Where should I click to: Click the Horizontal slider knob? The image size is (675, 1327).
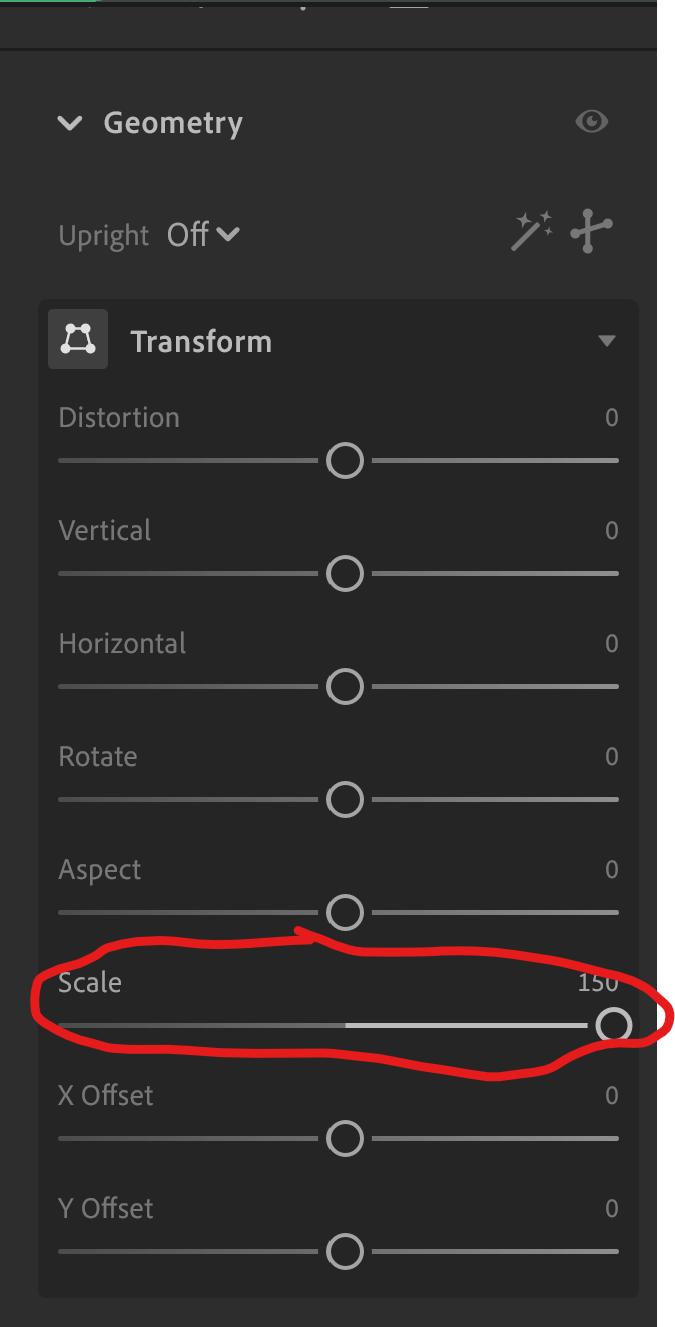(x=345, y=686)
